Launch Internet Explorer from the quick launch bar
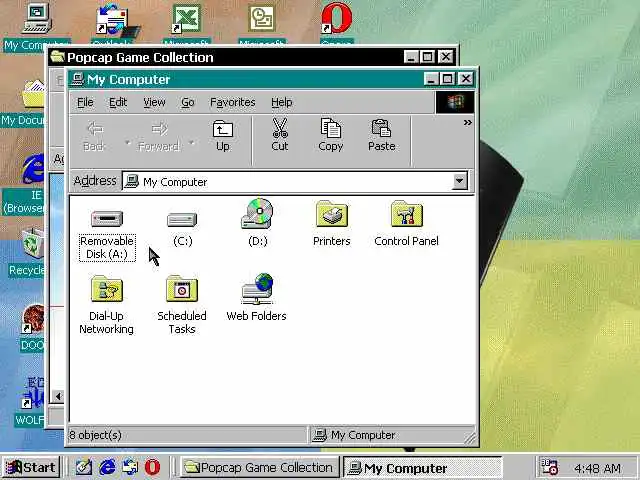640x480 pixels. [107, 467]
